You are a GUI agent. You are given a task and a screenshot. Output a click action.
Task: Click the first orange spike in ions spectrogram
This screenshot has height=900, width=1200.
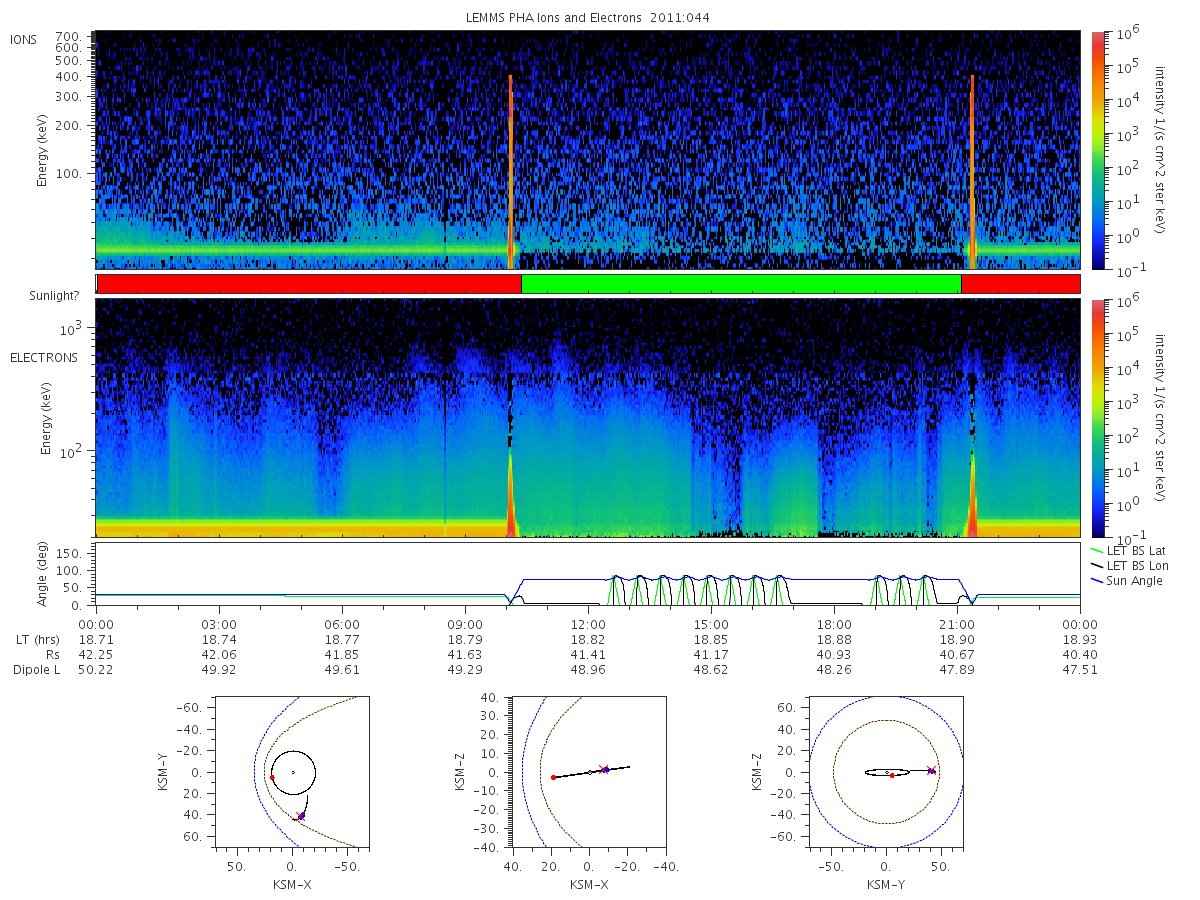click(x=510, y=172)
